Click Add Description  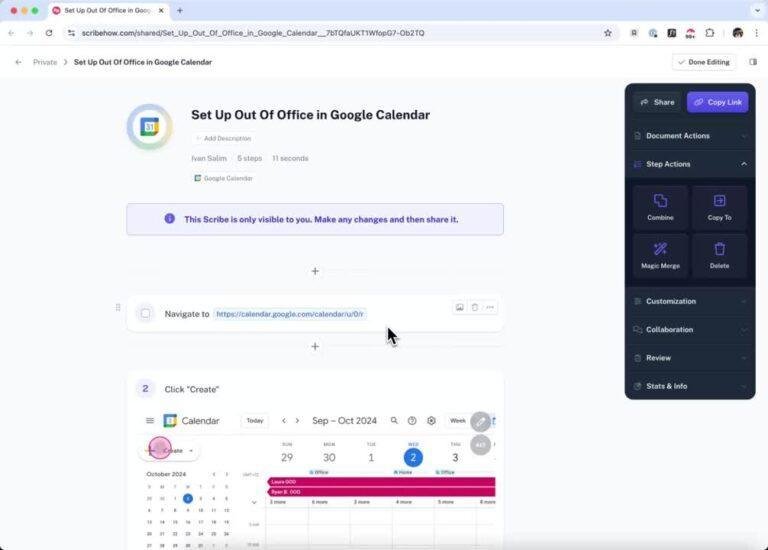(223, 139)
